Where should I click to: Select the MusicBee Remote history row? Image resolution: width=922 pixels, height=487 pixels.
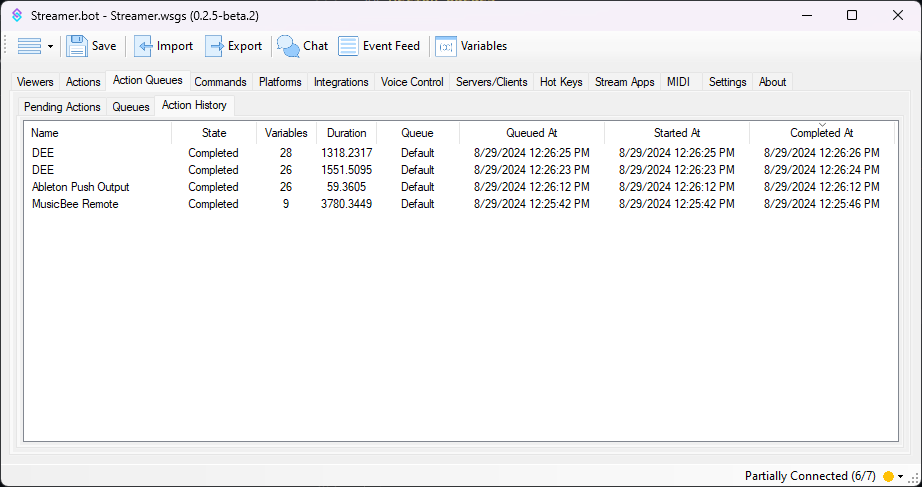coord(75,204)
